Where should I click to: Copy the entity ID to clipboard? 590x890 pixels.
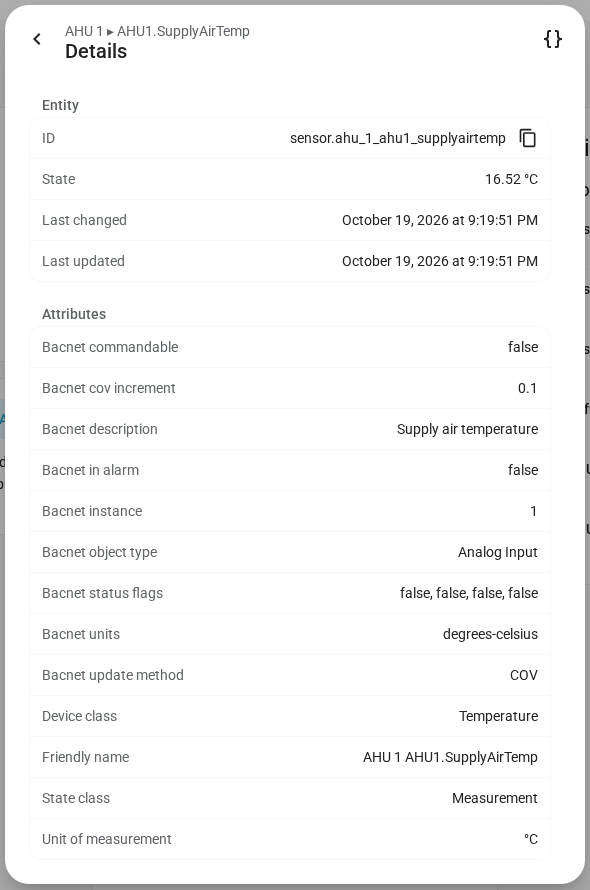pos(528,138)
